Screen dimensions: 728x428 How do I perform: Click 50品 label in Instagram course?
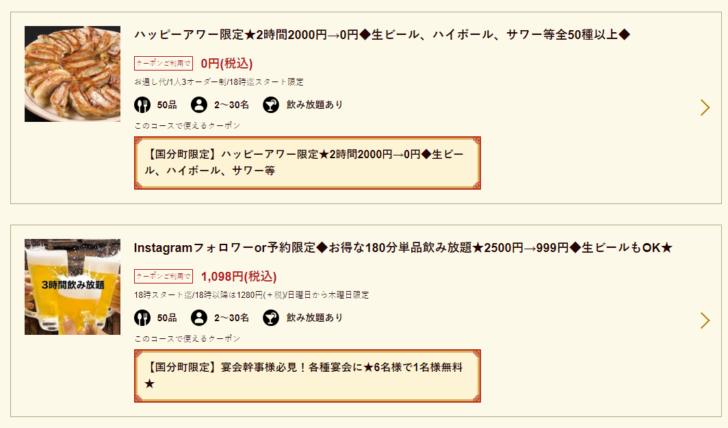167,318
